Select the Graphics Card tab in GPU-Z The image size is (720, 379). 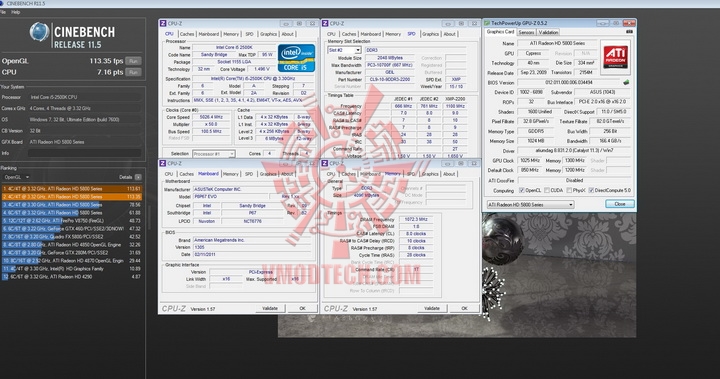click(x=501, y=32)
